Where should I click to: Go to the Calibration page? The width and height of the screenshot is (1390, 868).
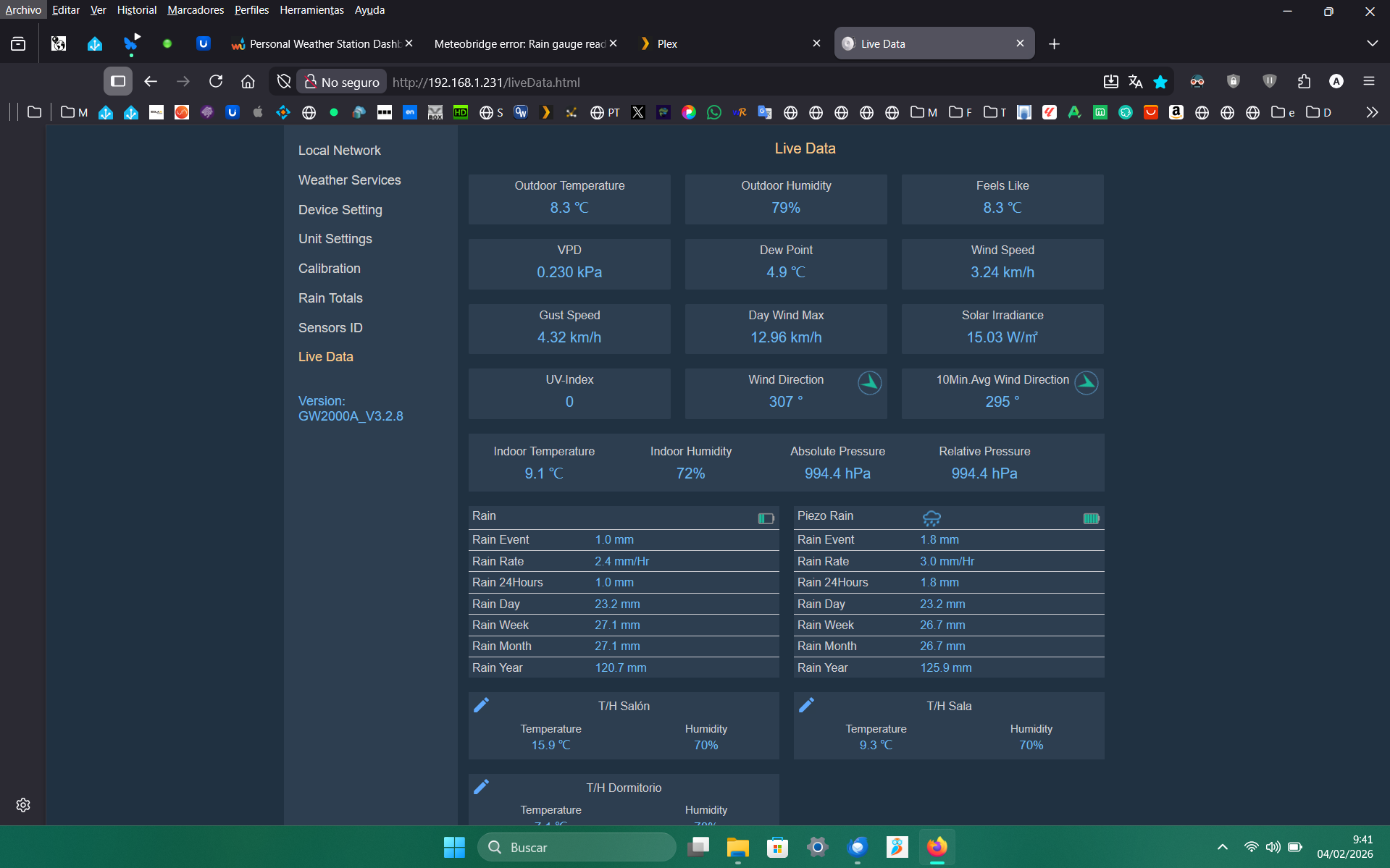(329, 269)
